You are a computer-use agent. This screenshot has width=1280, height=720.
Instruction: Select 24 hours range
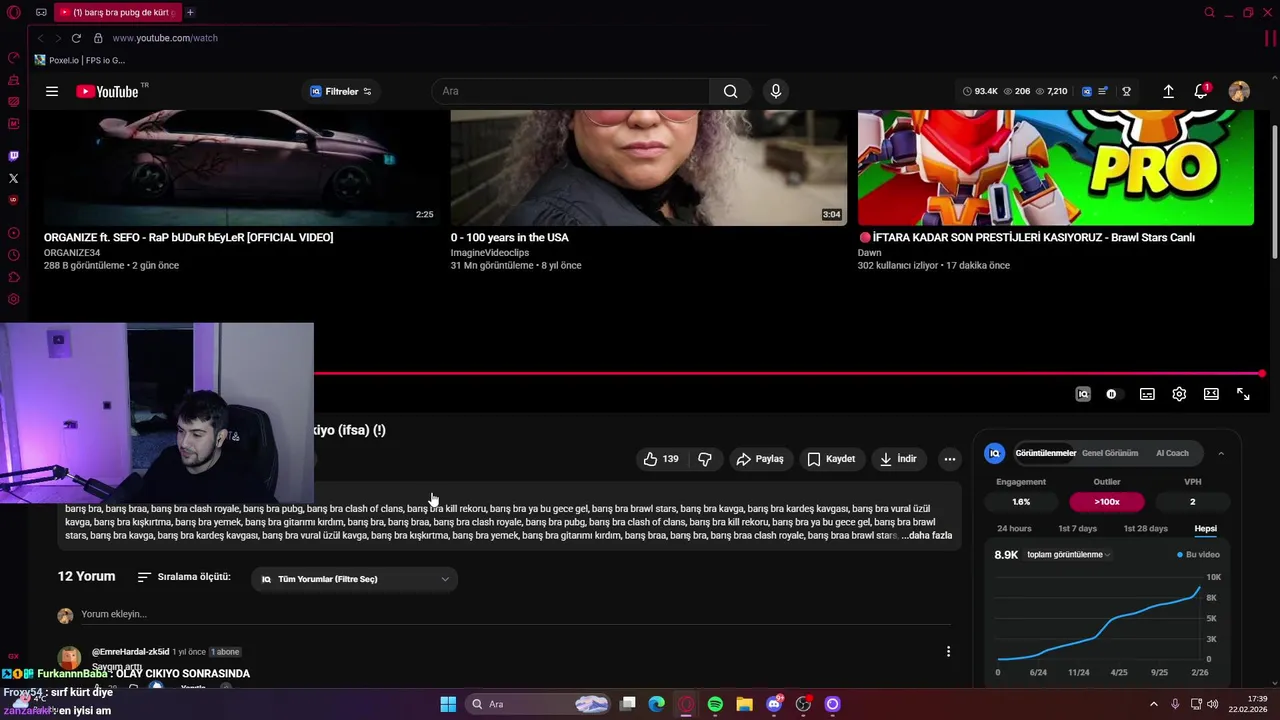pyautogui.click(x=1014, y=528)
